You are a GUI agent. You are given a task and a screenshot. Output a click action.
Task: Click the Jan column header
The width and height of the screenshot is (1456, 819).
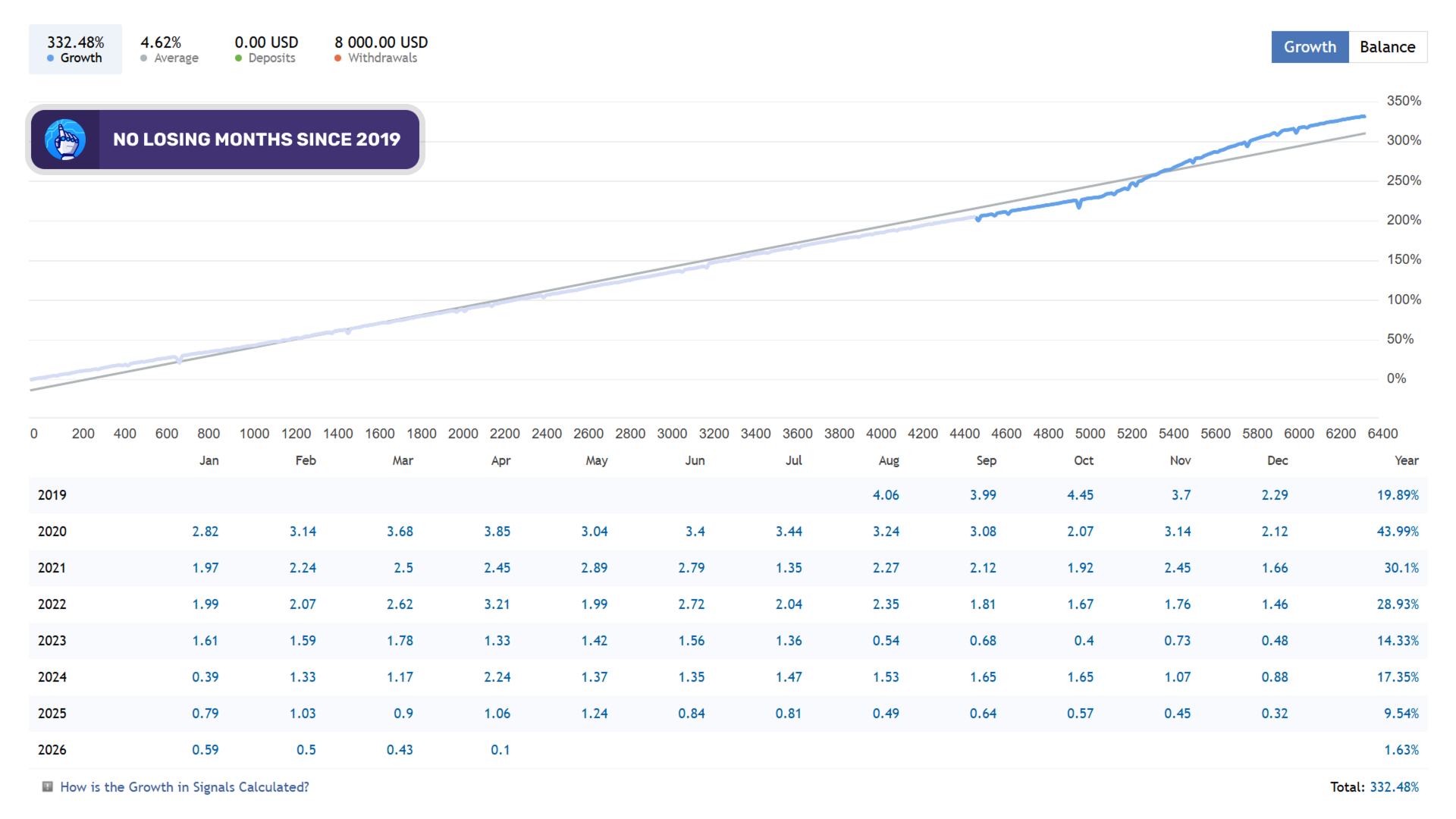point(209,460)
